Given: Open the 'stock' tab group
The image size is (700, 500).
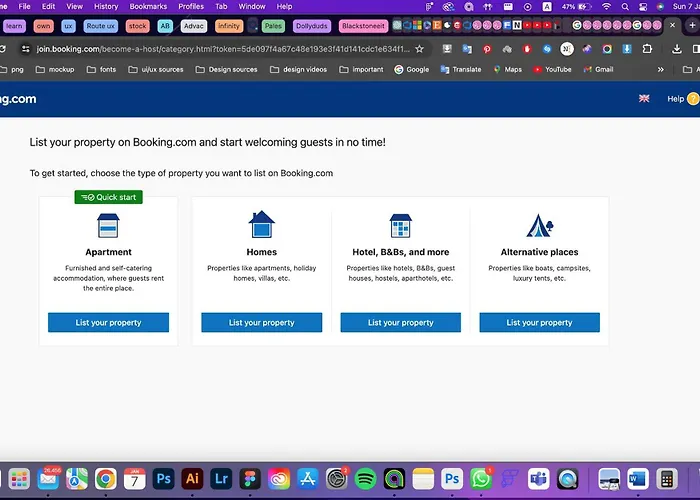Looking at the screenshot, I should [x=138, y=26].
